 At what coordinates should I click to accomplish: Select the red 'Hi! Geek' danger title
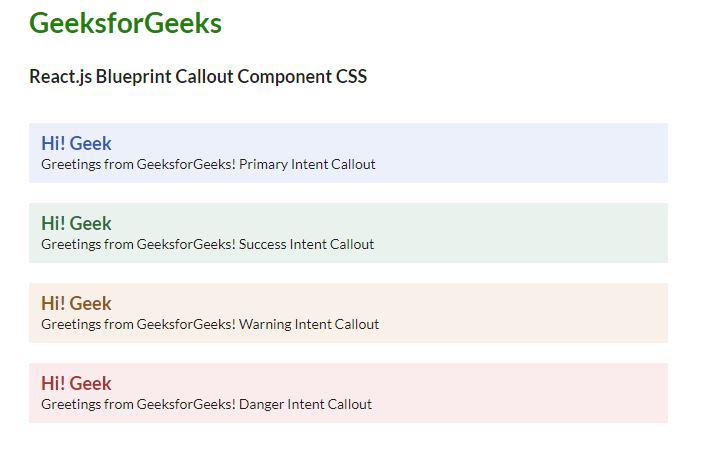76,383
